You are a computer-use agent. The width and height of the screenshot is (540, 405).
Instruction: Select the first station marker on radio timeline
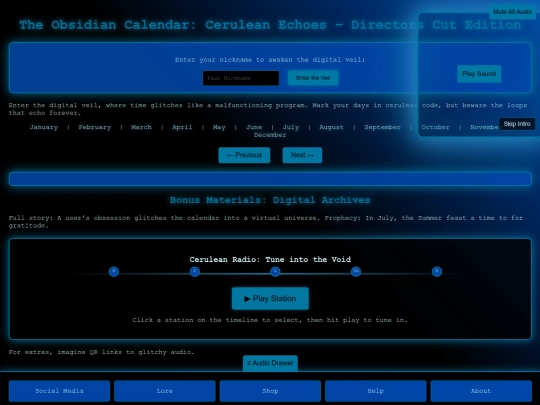click(x=114, y=271)
